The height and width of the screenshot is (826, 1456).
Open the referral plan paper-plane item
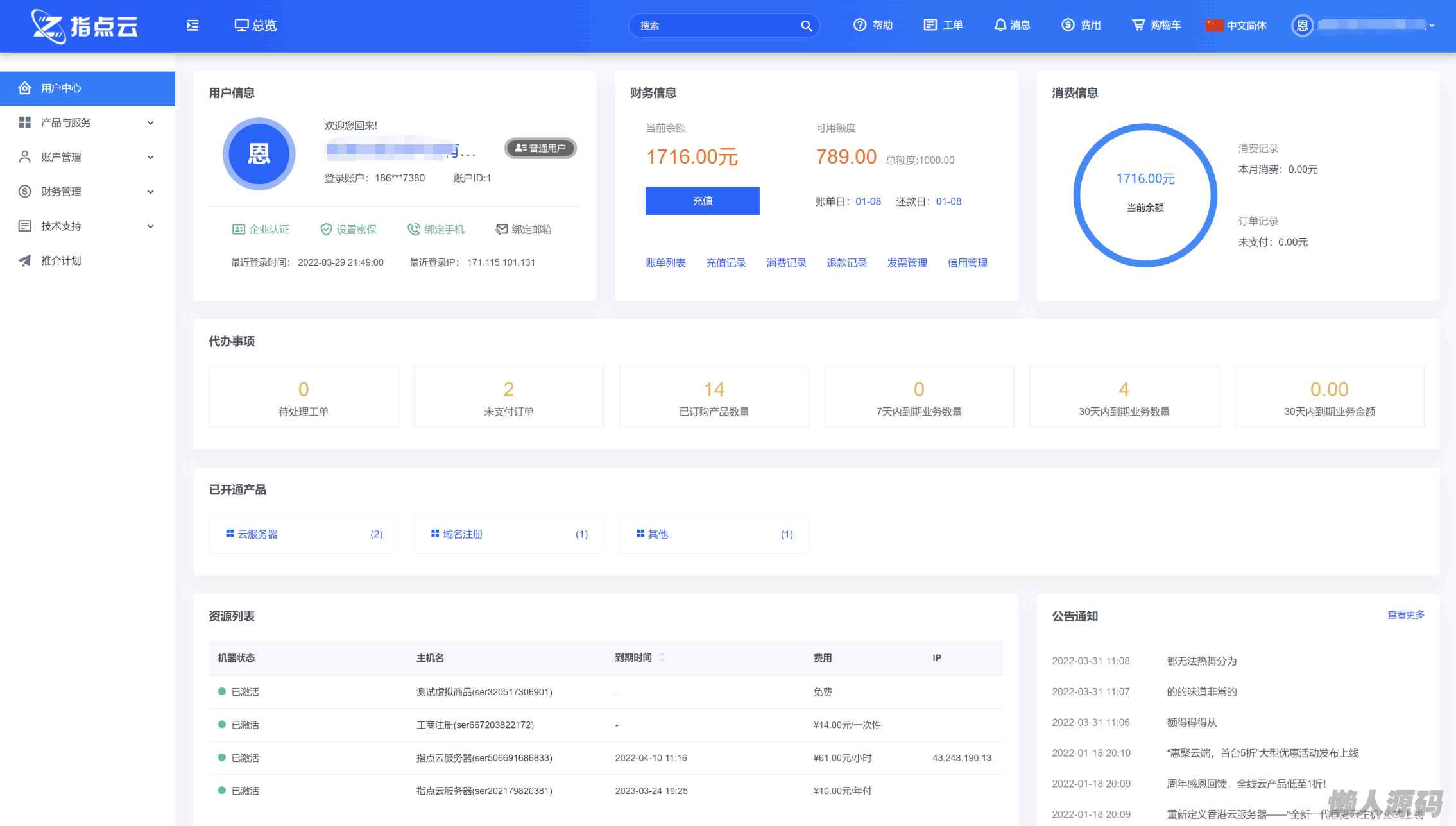(x=60, y=260)
